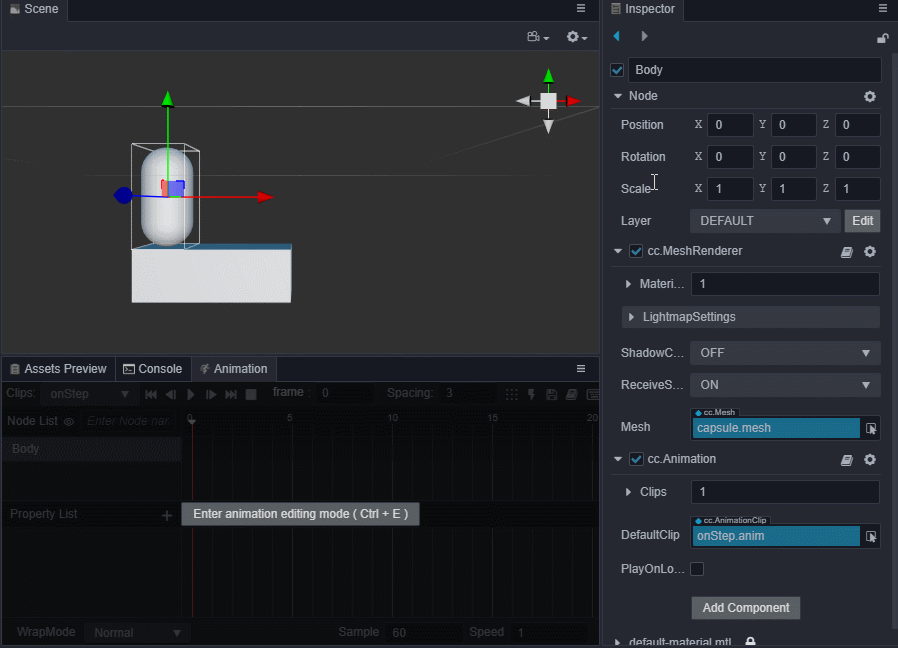Open the WrapMode Normal dropdown
This screenshot has width=898, height=648.
coord(136,633)
